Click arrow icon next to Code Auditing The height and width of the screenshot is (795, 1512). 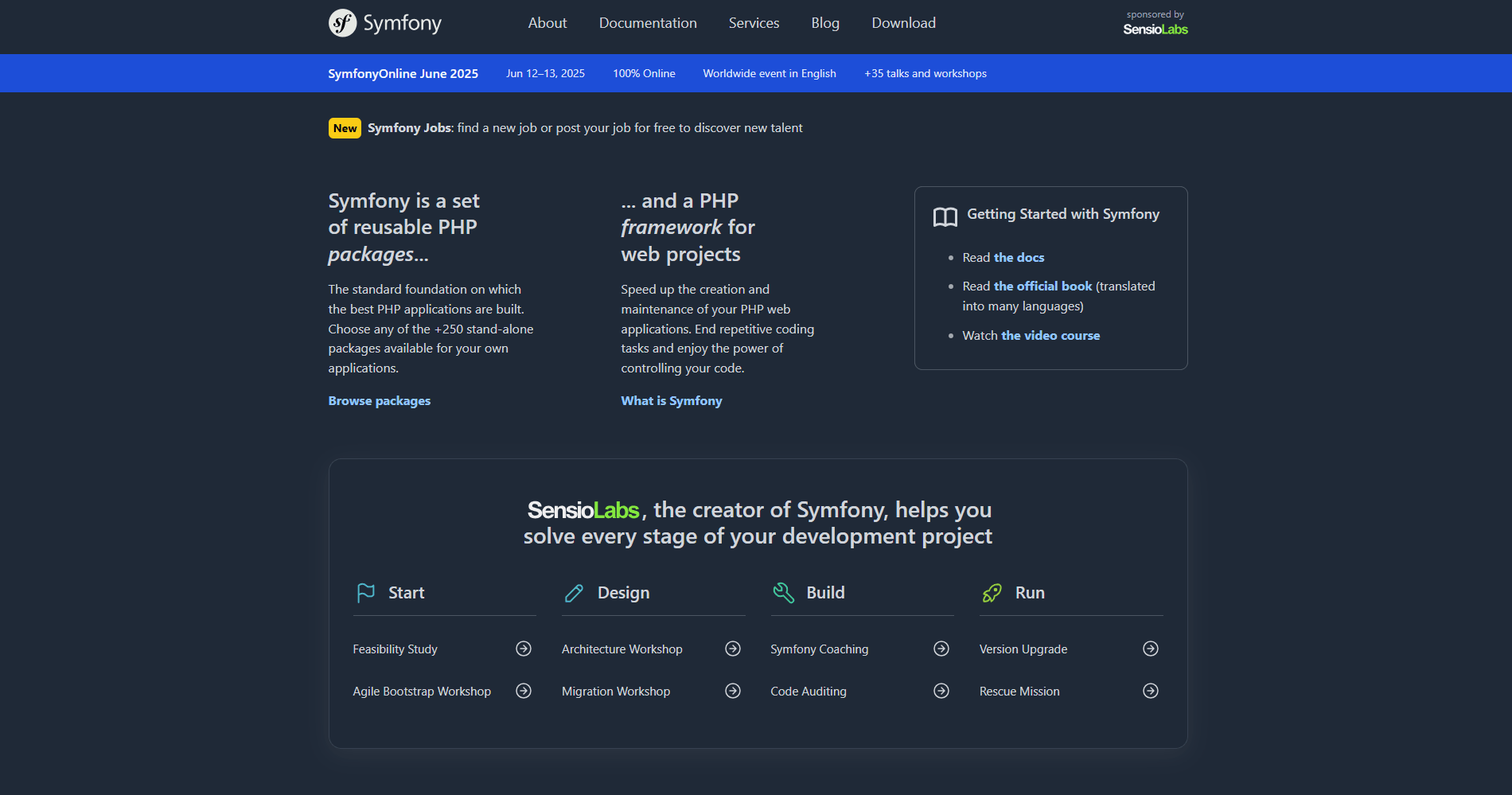coord(941,691)
